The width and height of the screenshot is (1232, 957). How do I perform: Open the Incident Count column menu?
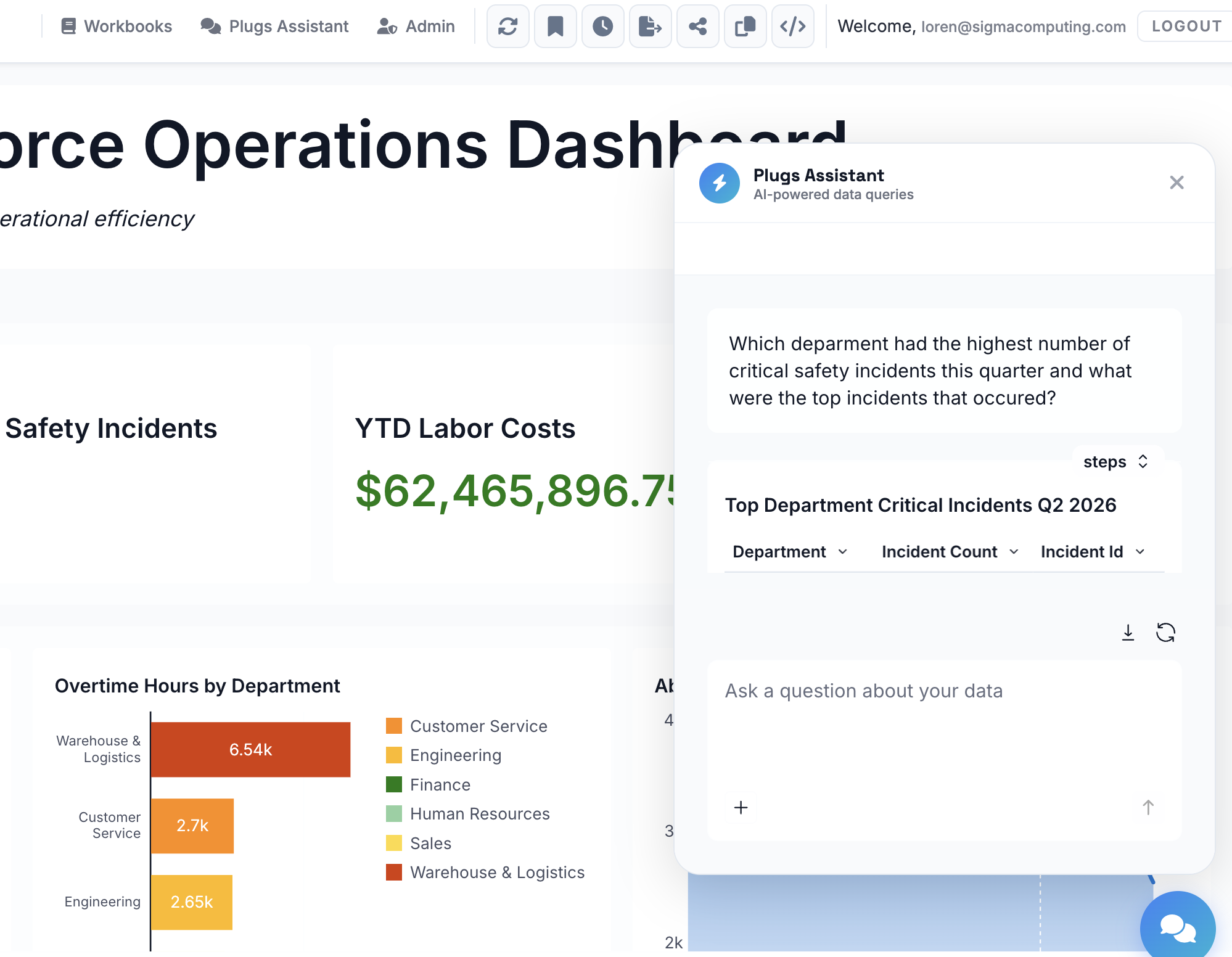click(1014, 552)
